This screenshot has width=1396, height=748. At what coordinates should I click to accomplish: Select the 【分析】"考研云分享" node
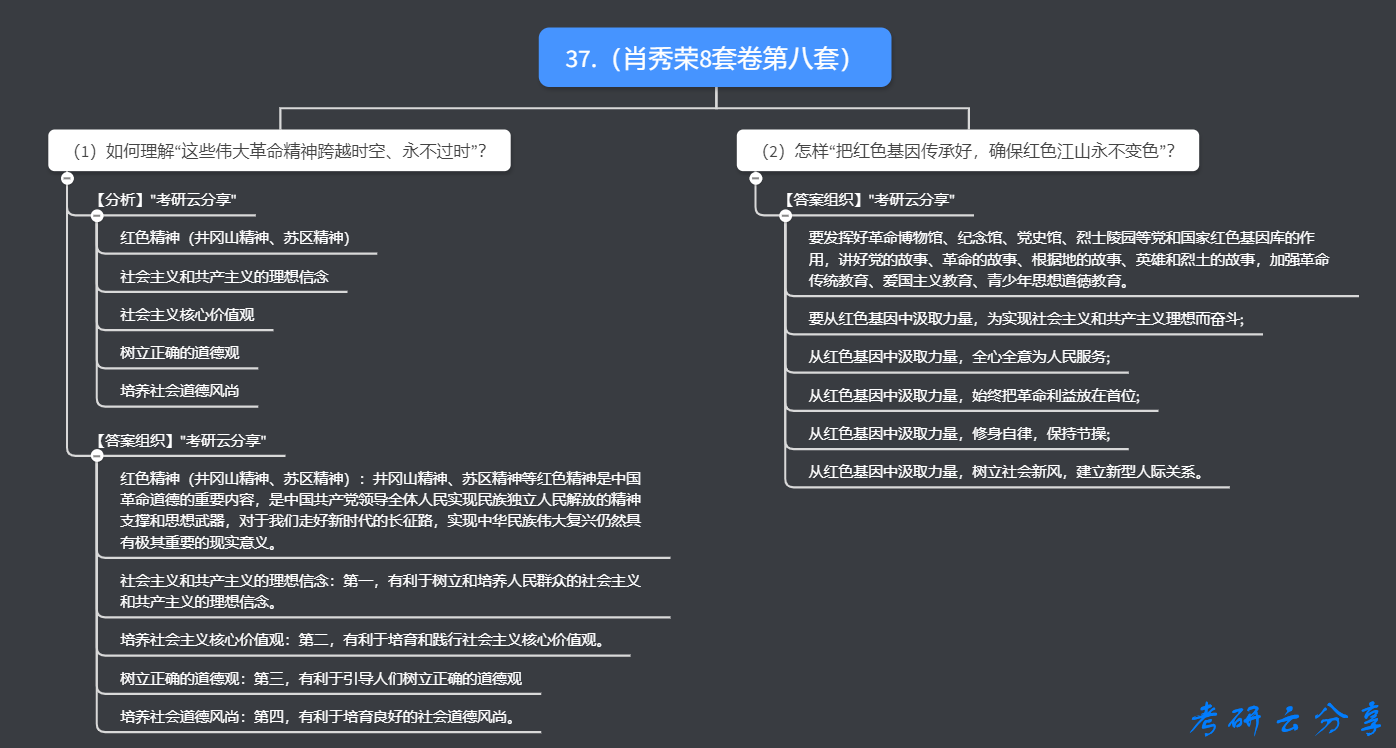pyautogui.click(x=165, y=199)
